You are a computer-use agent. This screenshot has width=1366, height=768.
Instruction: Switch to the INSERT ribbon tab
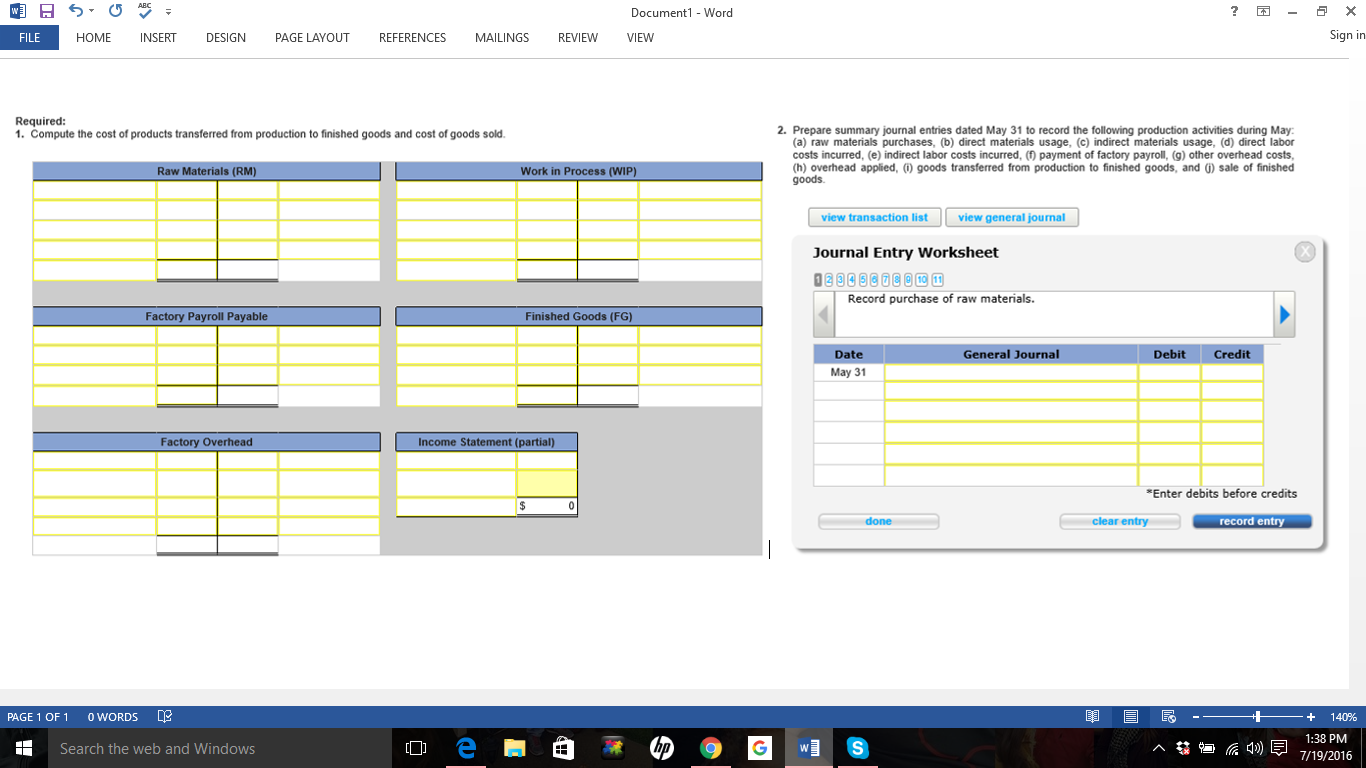pos(158,38)
